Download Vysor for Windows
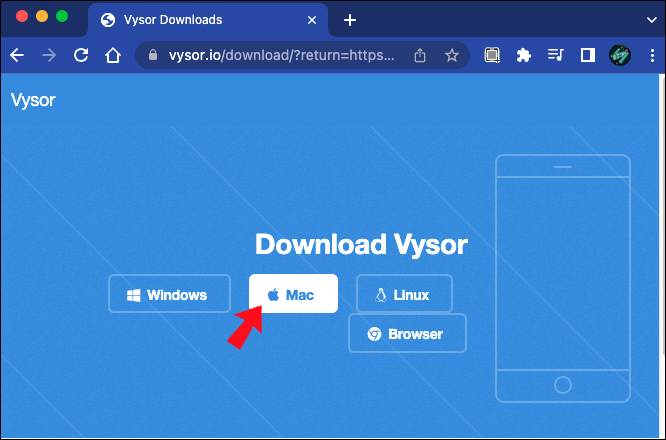Screen dimensions: 666x440 pos(169,294)
